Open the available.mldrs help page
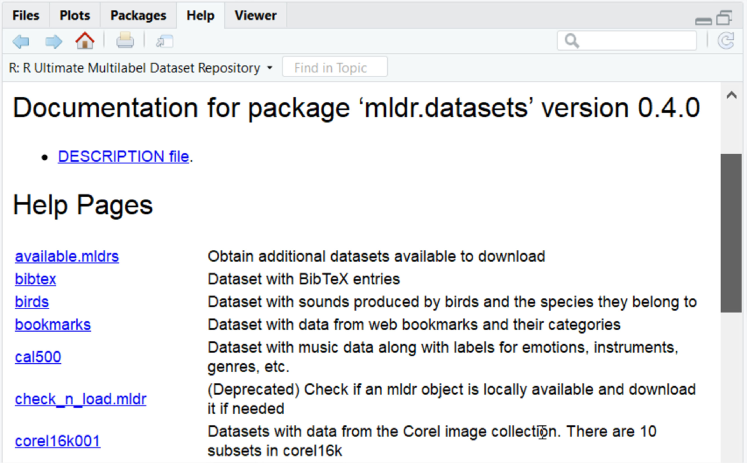 (x=66, y=257)
